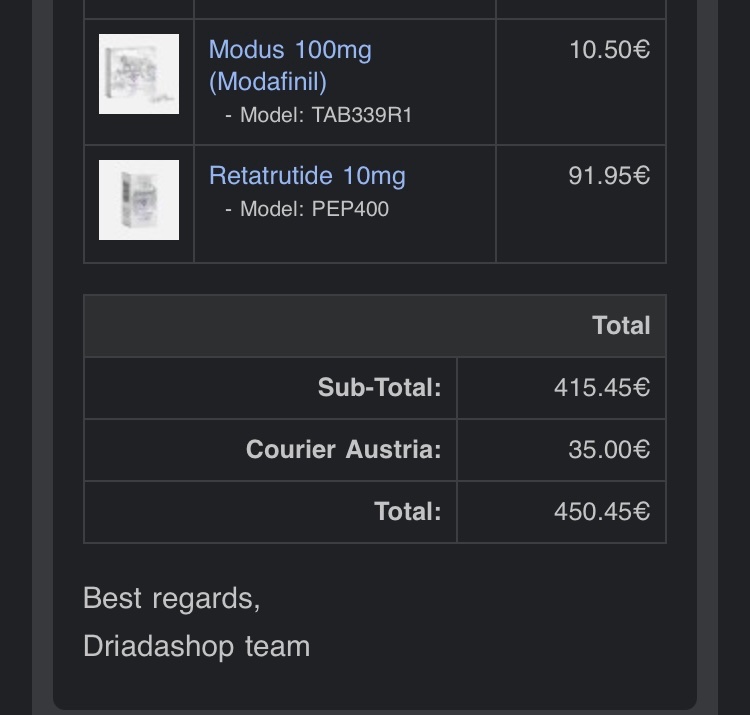Click the Courier Austria shipping label
The height and width of the screenshot is (715, 750).
point(343,450)
